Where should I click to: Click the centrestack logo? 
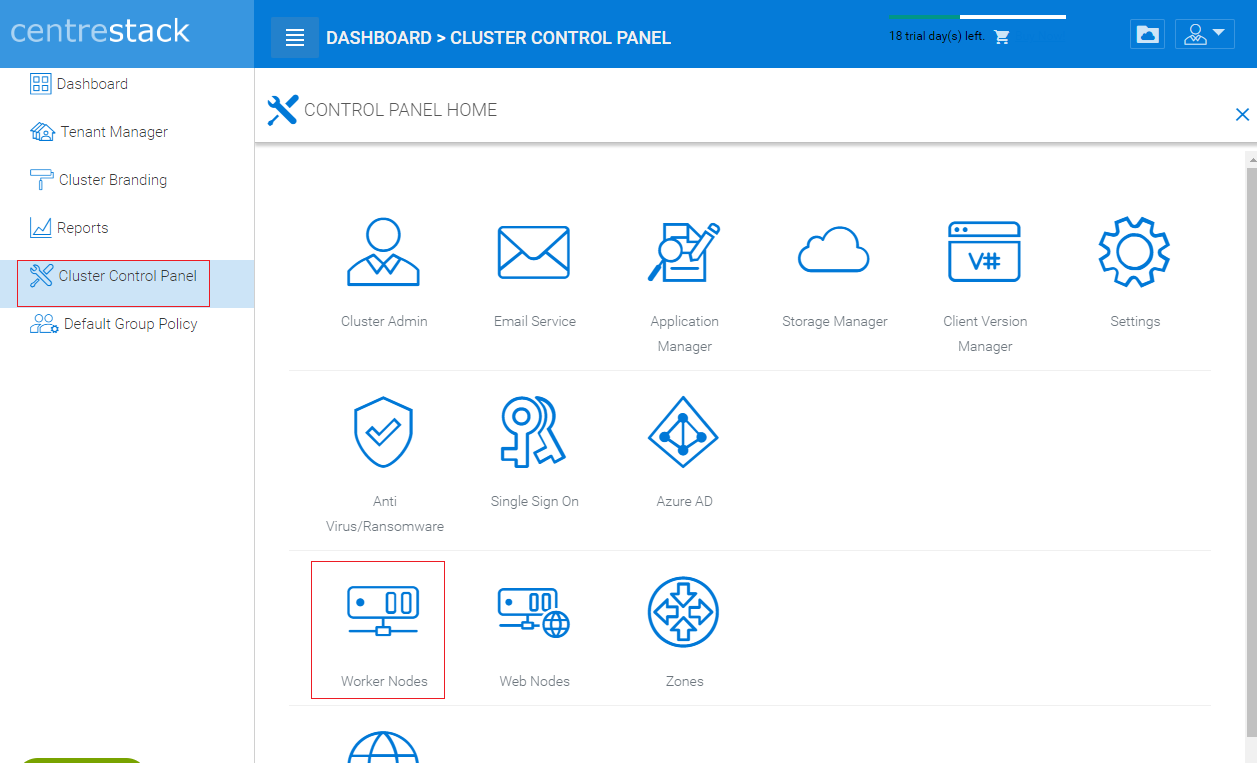100,31
